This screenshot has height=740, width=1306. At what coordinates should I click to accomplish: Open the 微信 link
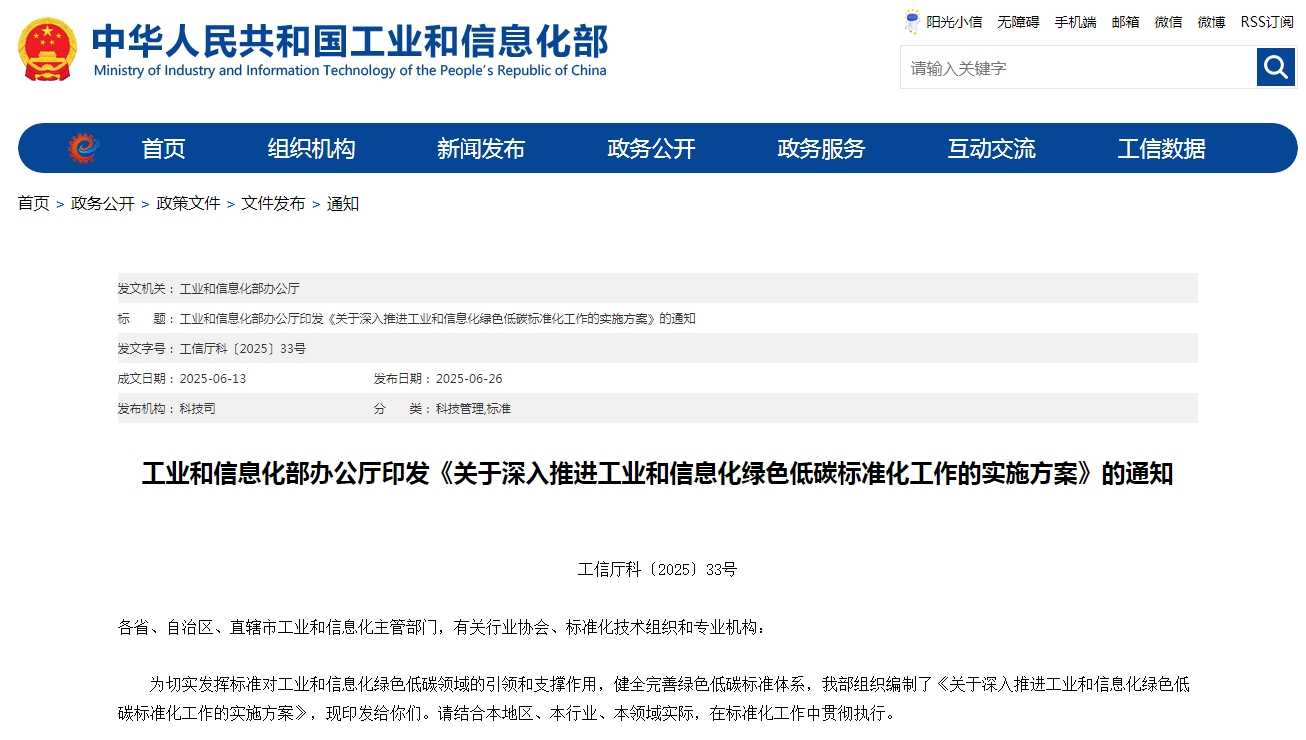(1168, 21)
